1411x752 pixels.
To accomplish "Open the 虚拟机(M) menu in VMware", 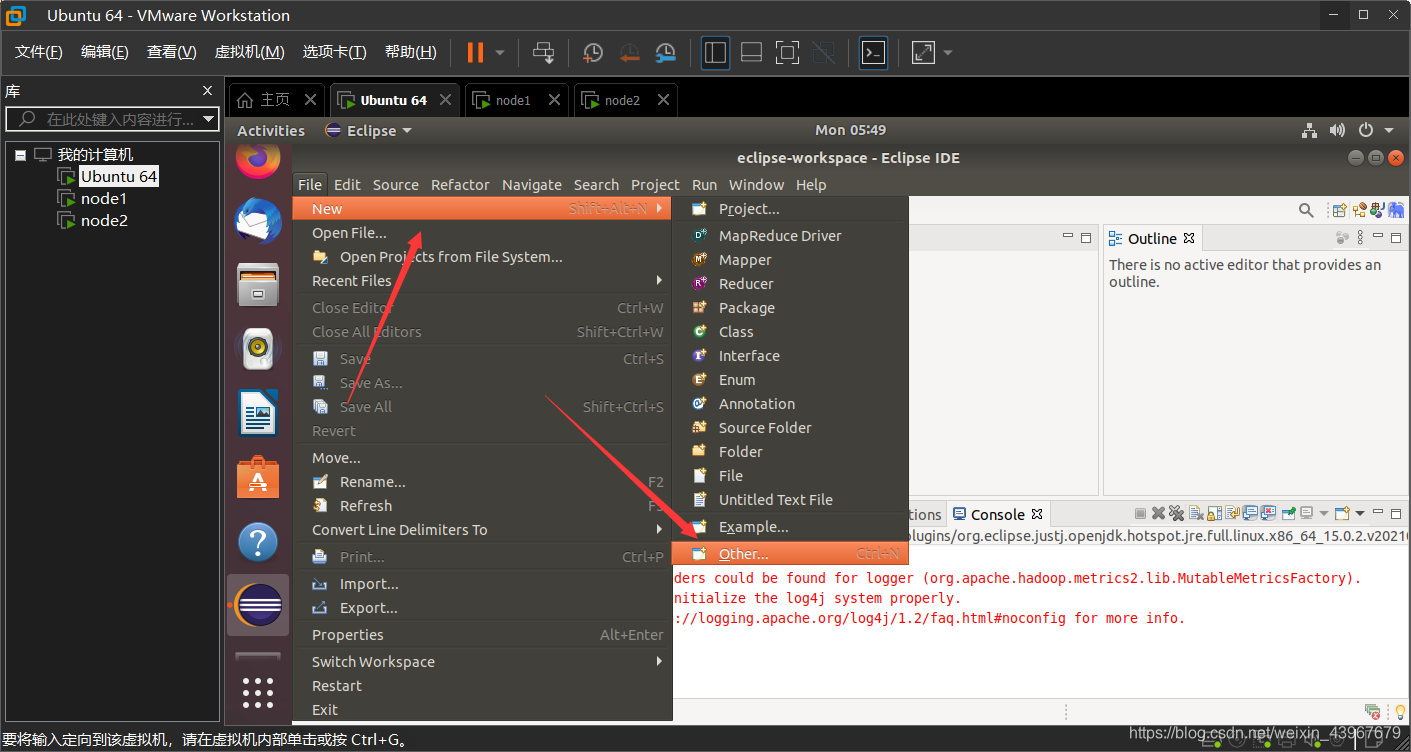I will coord(250,52).
